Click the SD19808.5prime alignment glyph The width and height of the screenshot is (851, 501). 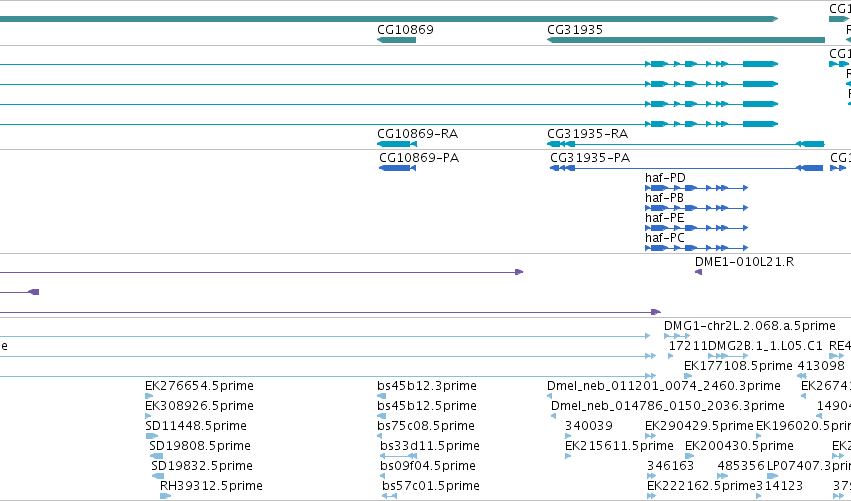click(156, 455)
